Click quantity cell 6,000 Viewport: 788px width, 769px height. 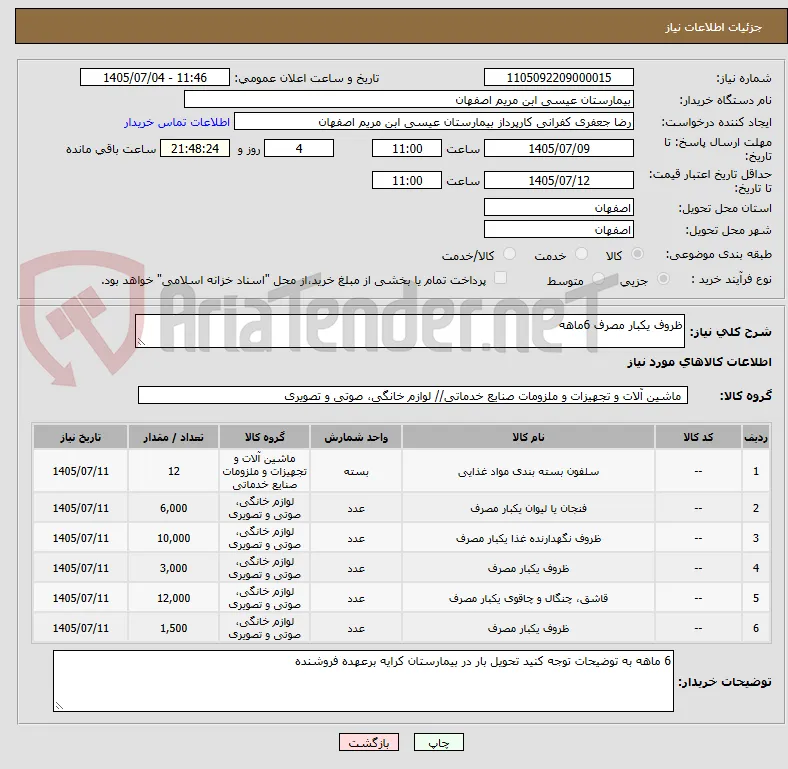tap(173, 508)
